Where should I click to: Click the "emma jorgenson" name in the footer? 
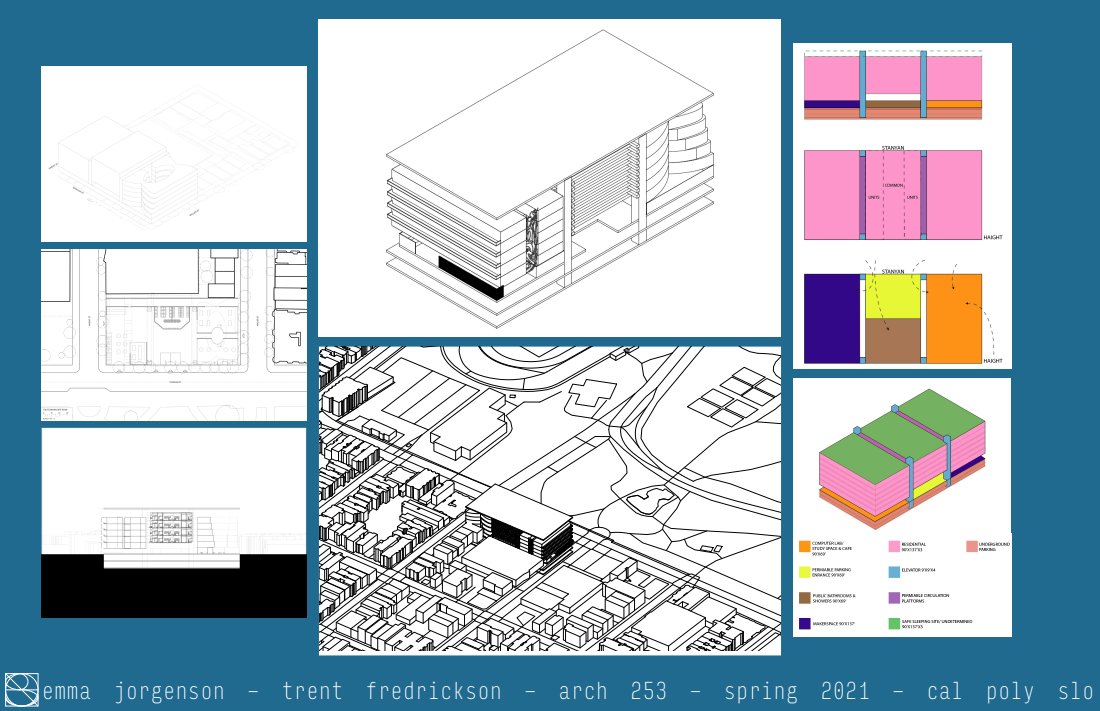133,691
